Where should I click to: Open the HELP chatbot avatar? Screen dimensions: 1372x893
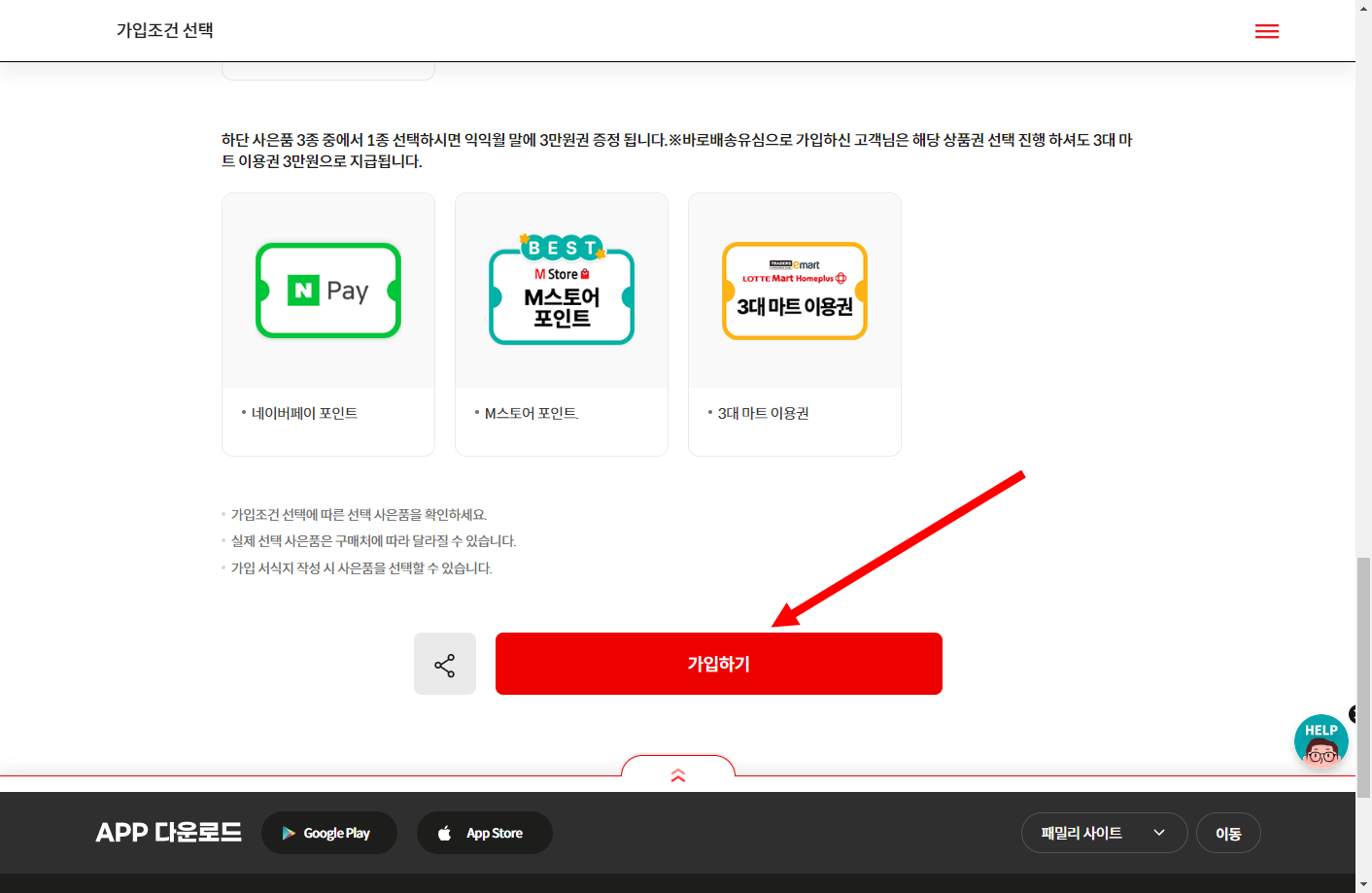coord(1321,742)
